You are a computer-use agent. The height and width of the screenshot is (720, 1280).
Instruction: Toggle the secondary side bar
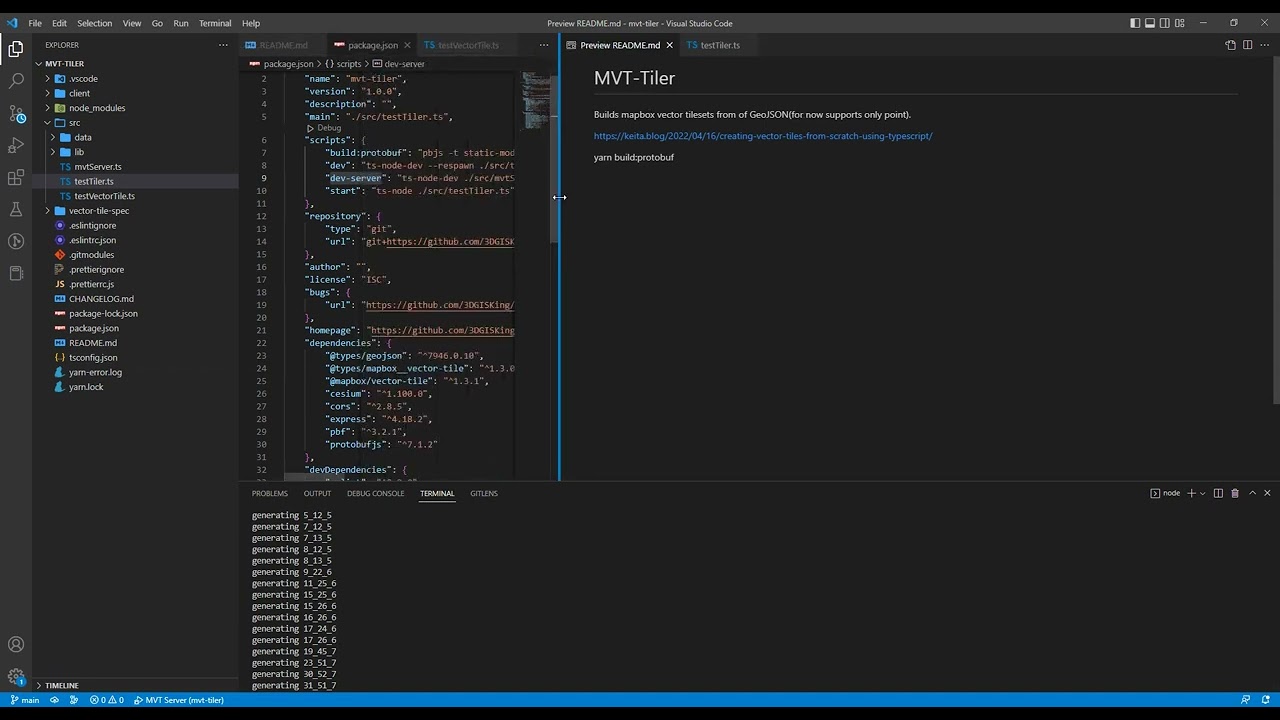click(1165, 23)
